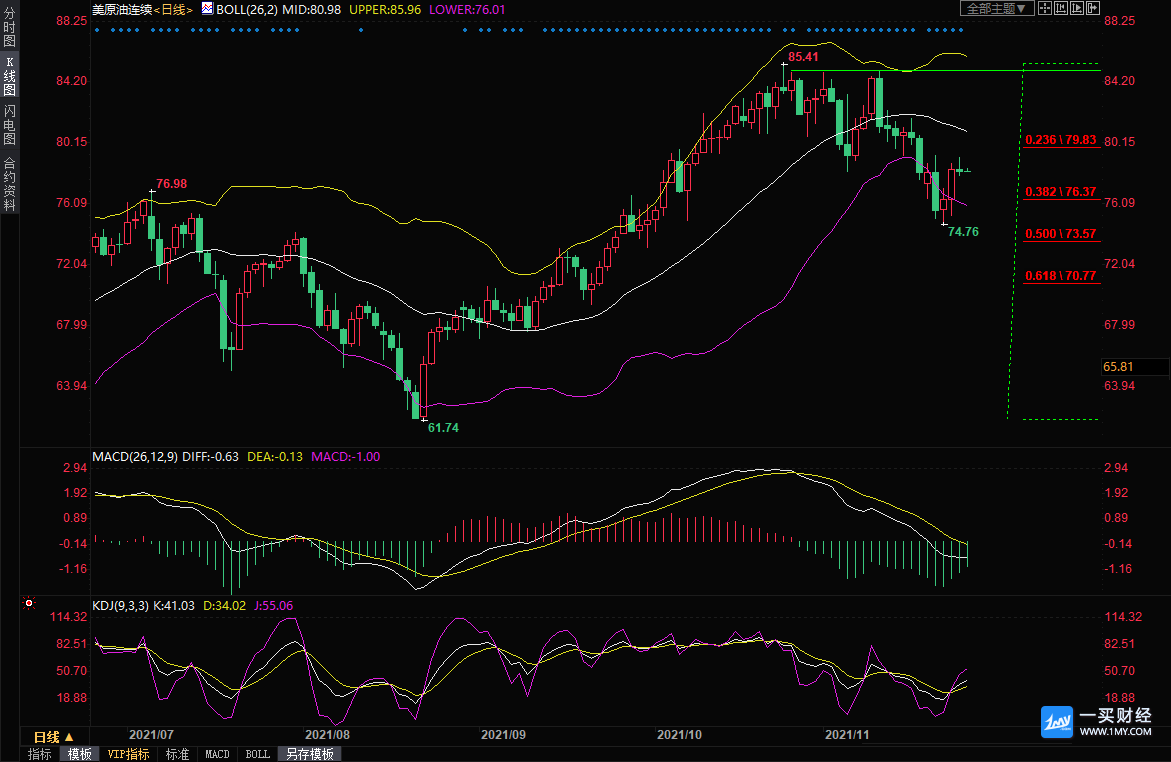Image resolution: width=1171 pixels, height=762 pixels.
Task: Click the 0.382 \ 76.37 Fibonacci level
Action: click(1060, 192)
